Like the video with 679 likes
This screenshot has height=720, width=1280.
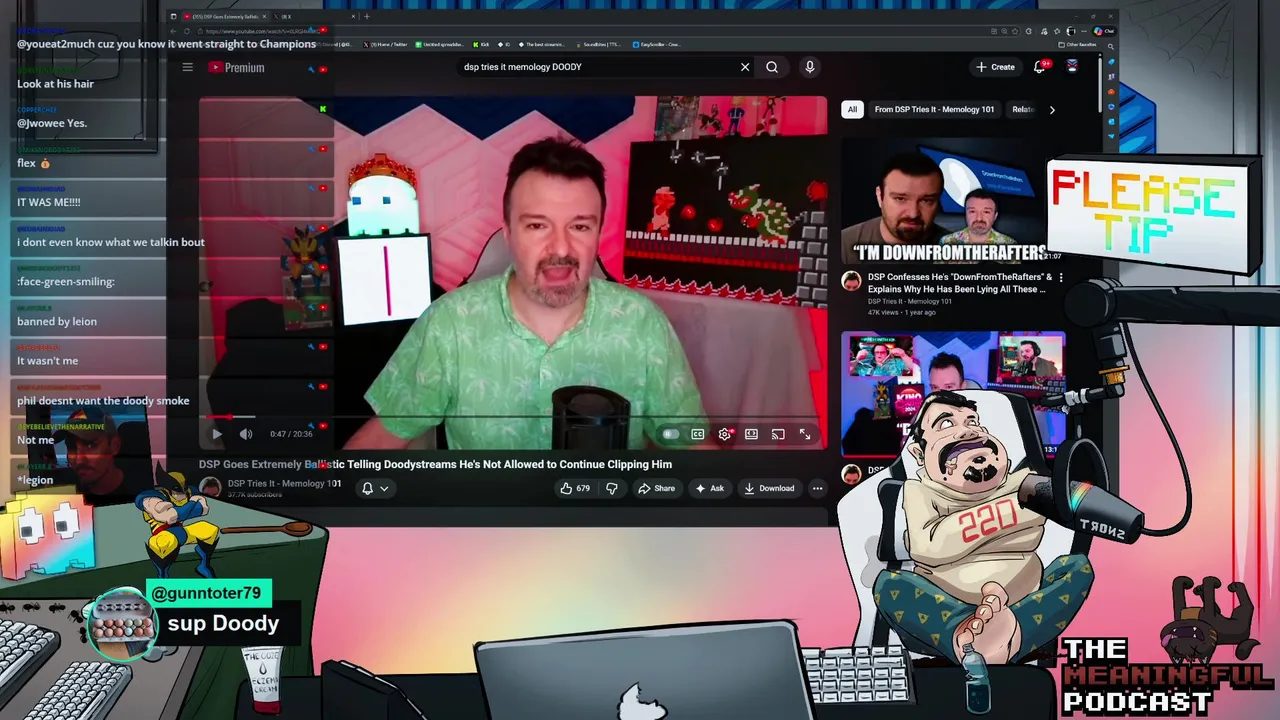[575, 488]
